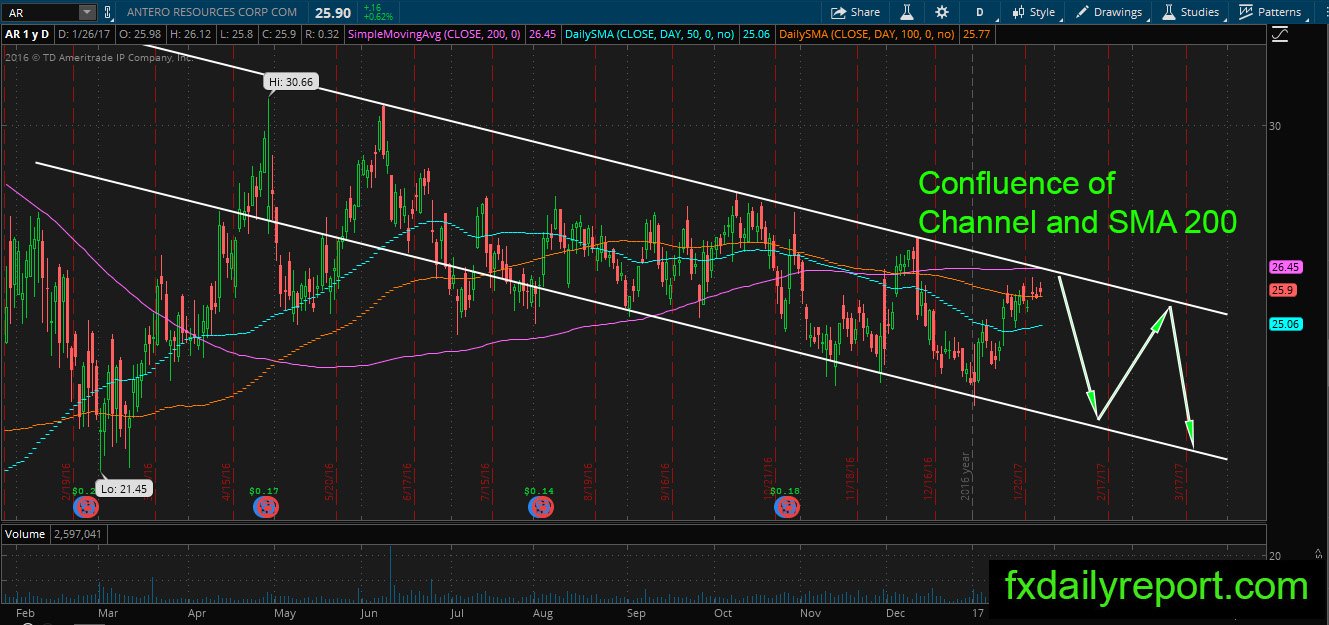Screen dimensions: 1329x625
Task: Click the 26.45 SMA price bubble
Action: (x=1284, y=268)
